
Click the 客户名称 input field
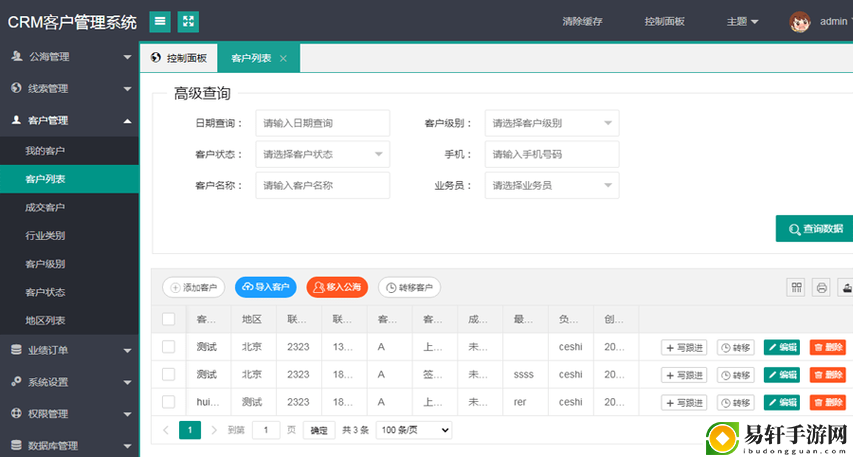click(x=323, y=186)
